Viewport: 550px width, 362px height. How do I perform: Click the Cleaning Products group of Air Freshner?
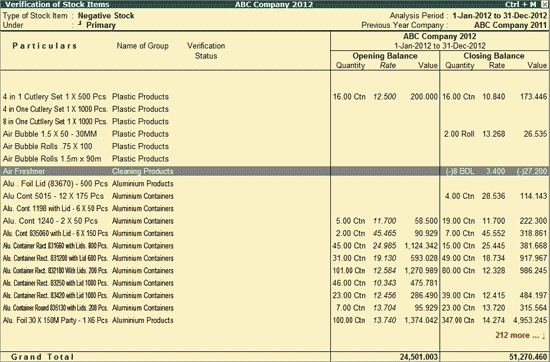pos(142,171)
